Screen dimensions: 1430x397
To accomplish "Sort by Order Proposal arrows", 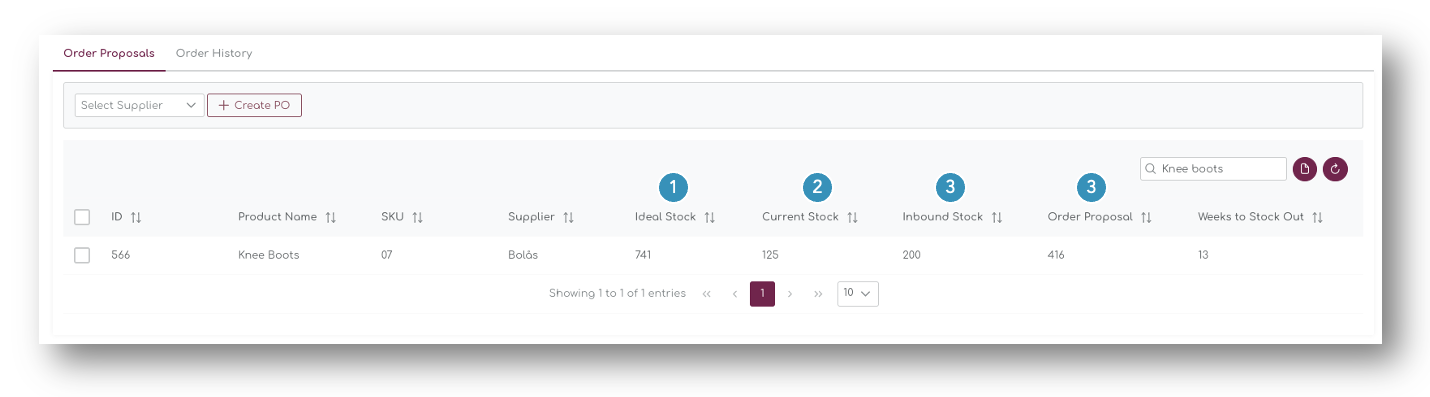I will 1147,217.
